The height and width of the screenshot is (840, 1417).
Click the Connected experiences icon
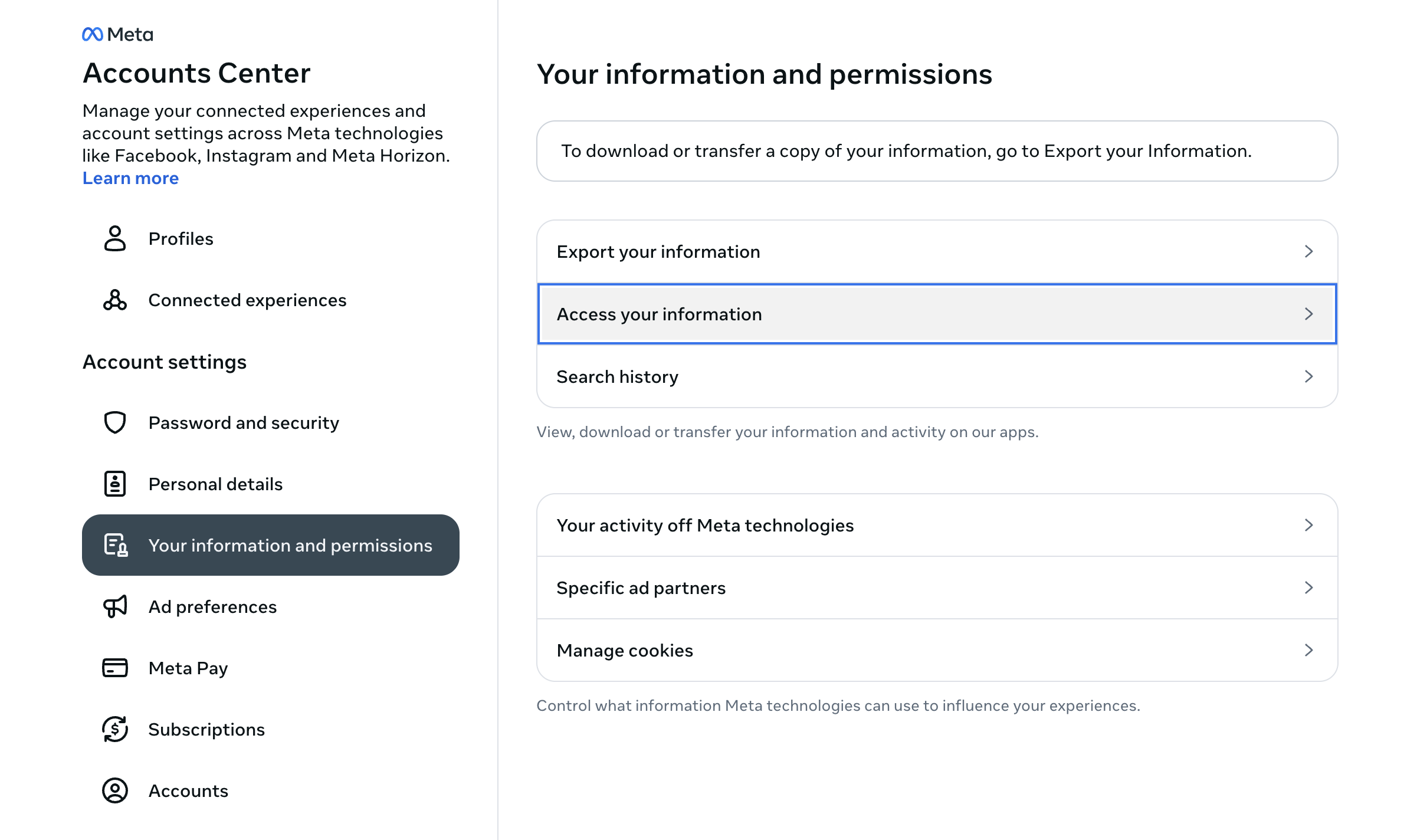point(115,300)
